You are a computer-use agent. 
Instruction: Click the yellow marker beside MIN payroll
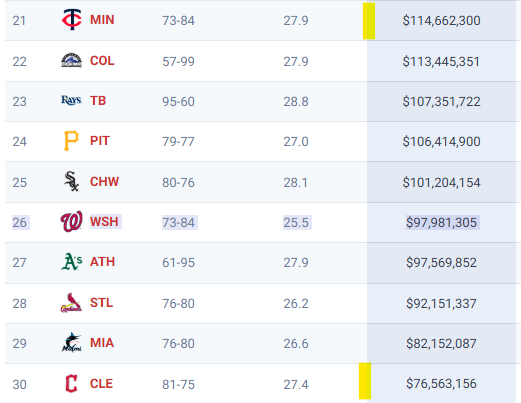point(369,21)
